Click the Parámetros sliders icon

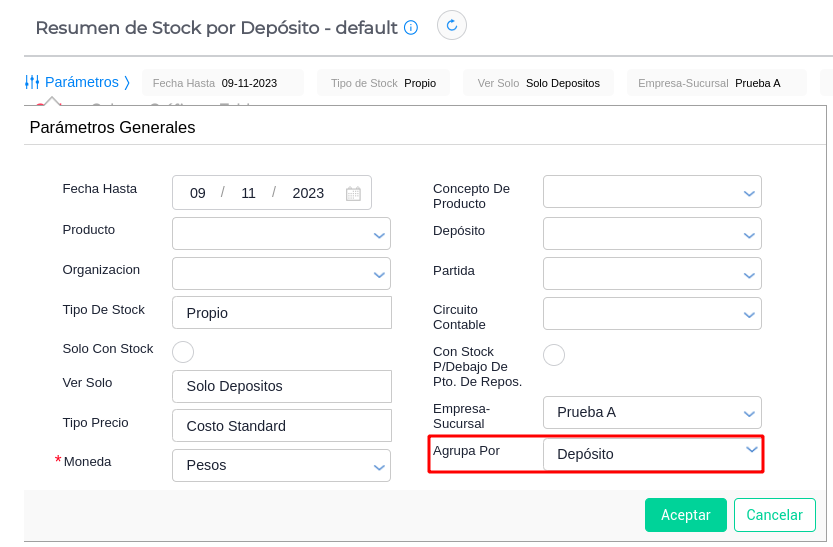[x=32, y=82]
